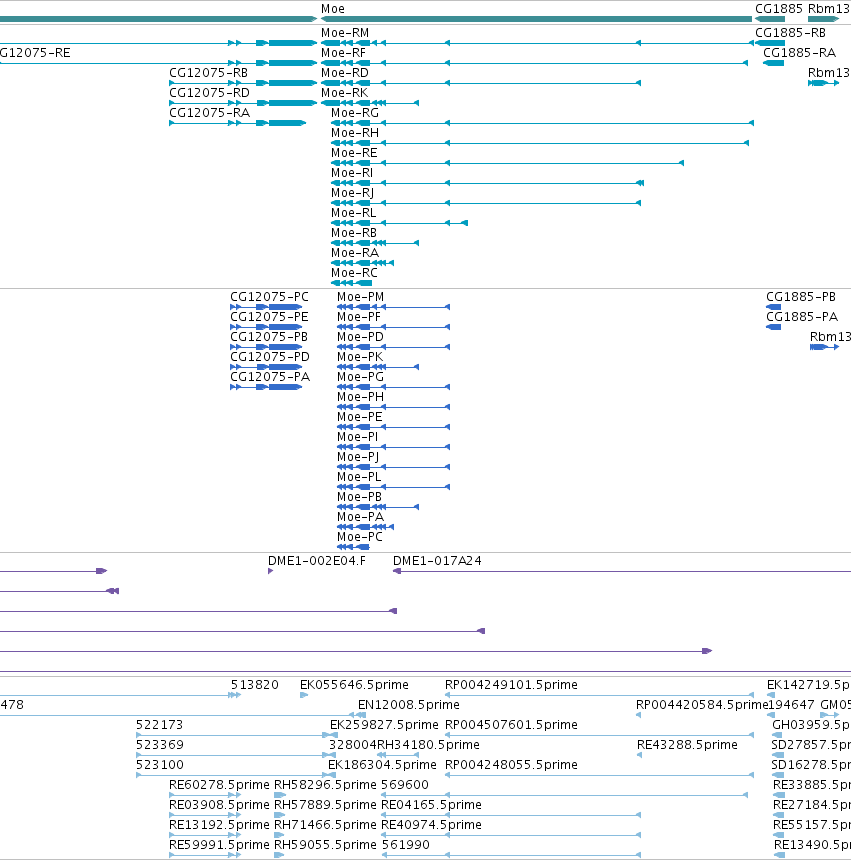This screenshot has width=851, height=860.
Task: Click the Moe-RC transcript label
Action: (354, 273)
